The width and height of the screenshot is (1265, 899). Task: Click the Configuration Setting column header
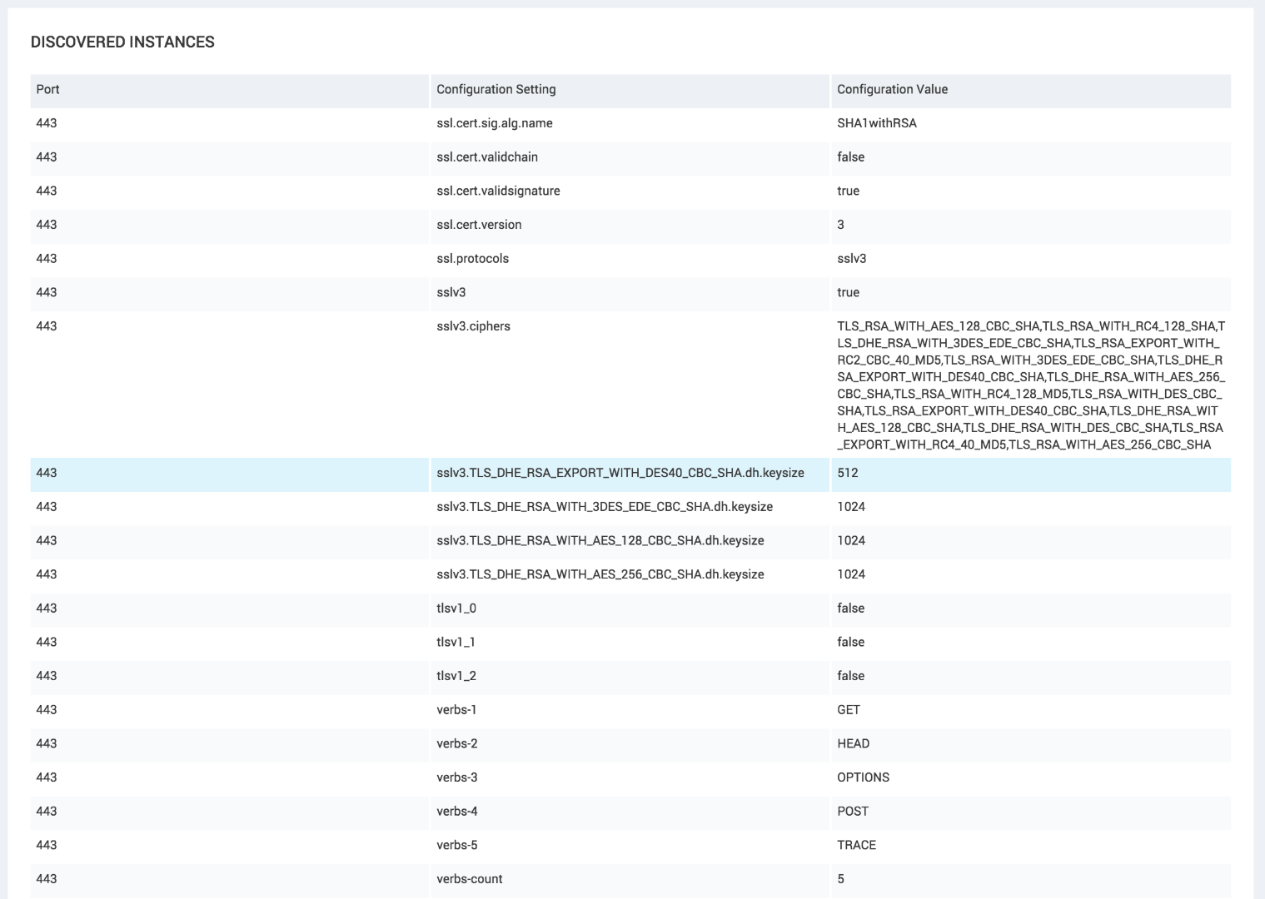tap(496, 90)
